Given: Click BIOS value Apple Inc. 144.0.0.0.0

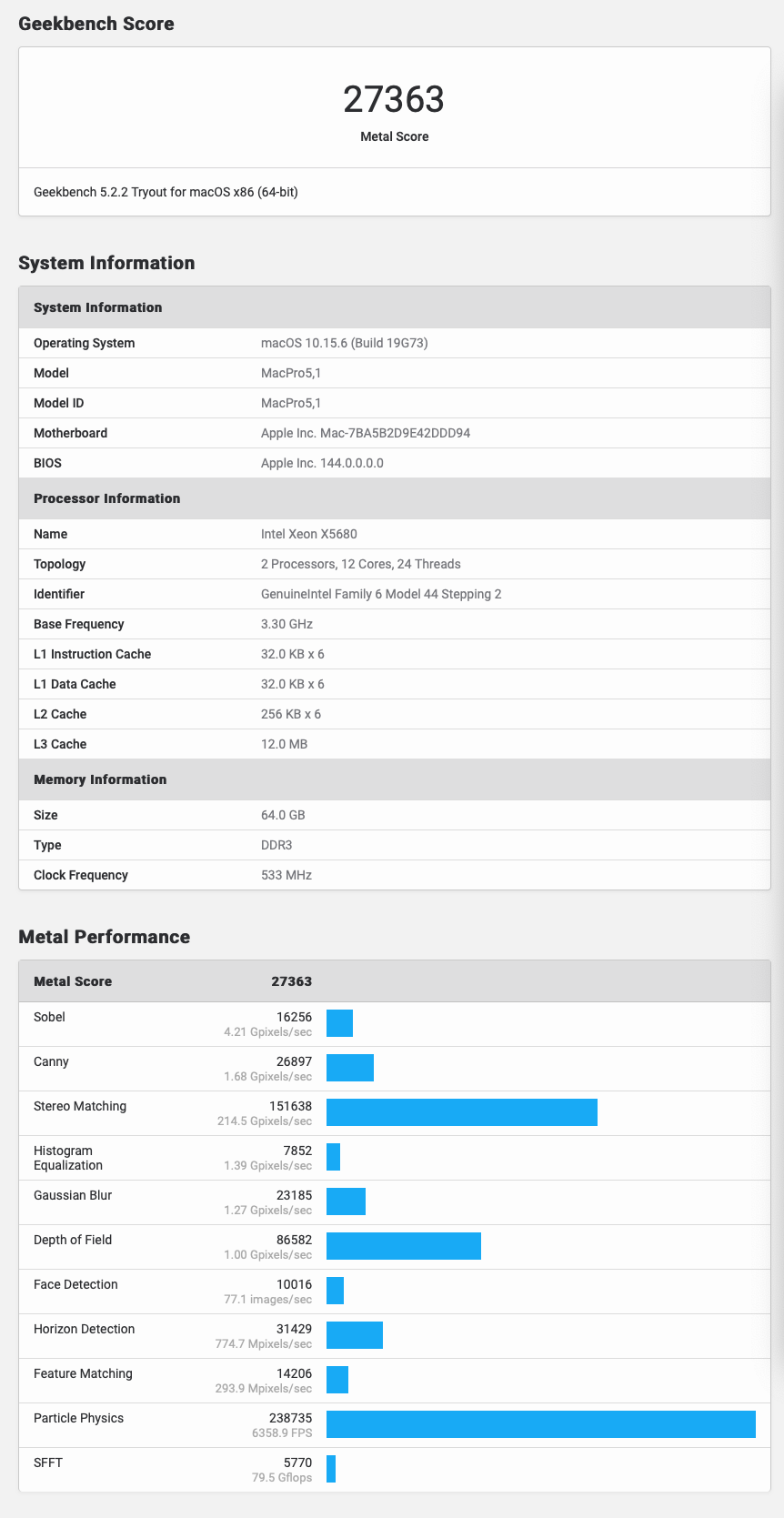Looking at the screenshot, I should click(322, 463).
